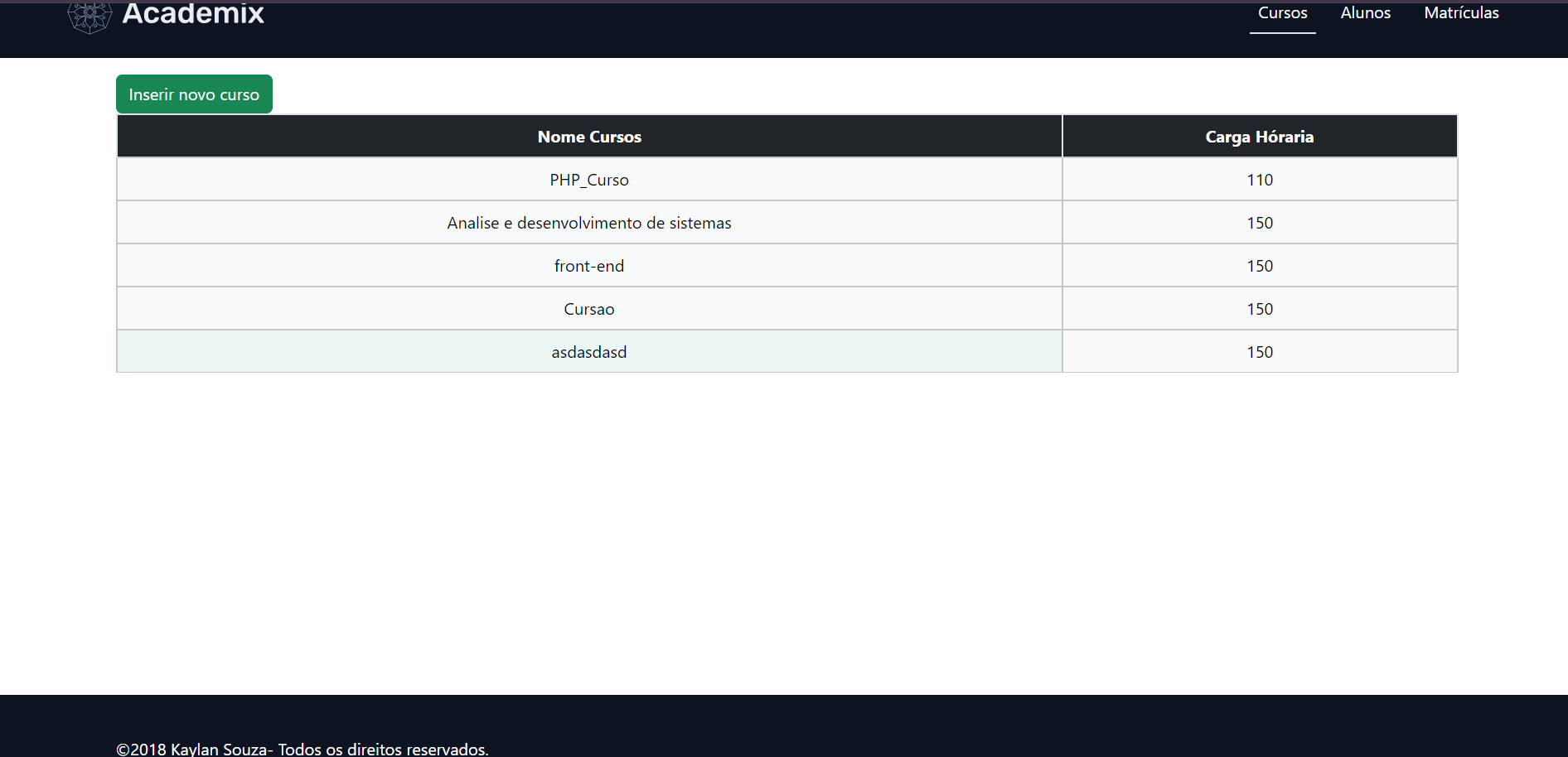Screen dimensions: 1568x757
Task: Switch to the Cursos nav tab
Action: tap(1282, 13)
